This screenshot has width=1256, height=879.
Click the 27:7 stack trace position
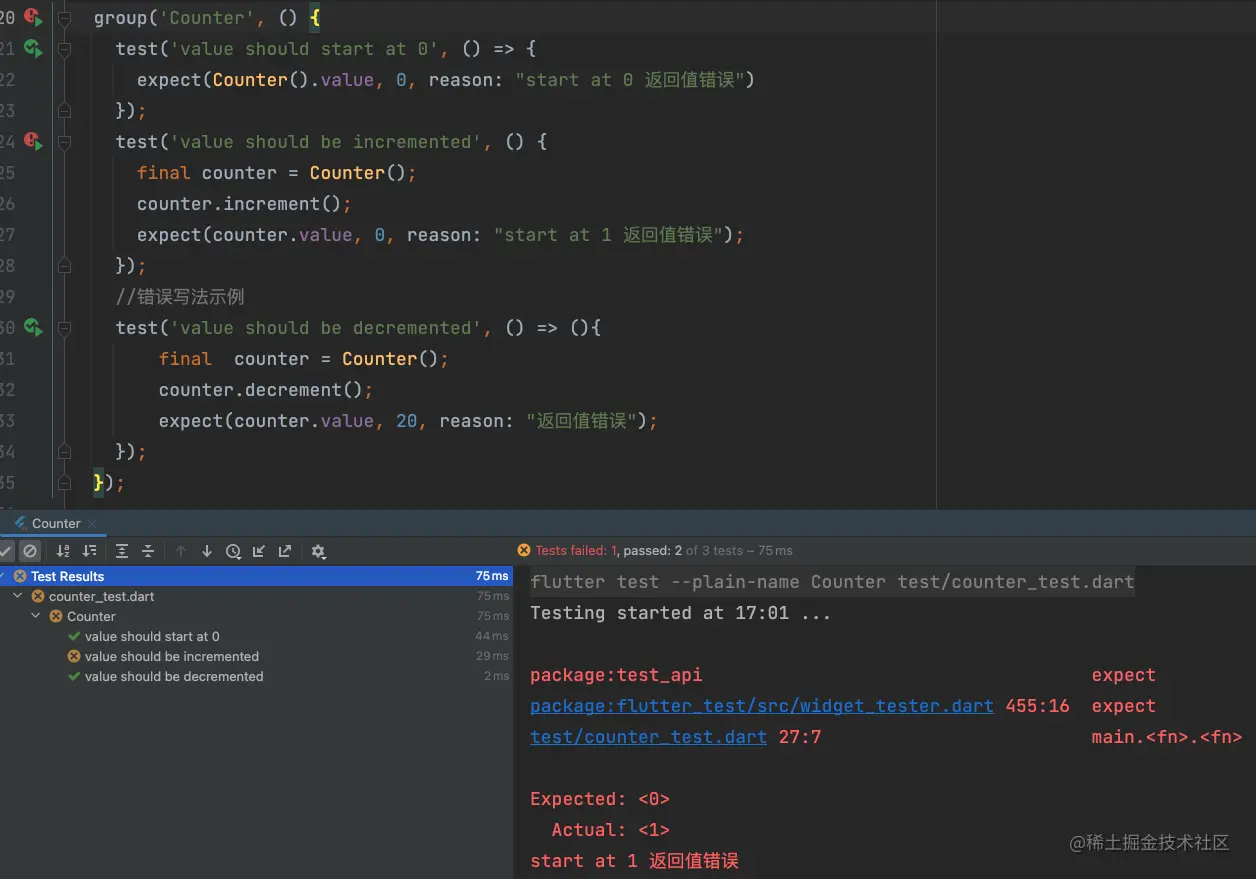800,737
